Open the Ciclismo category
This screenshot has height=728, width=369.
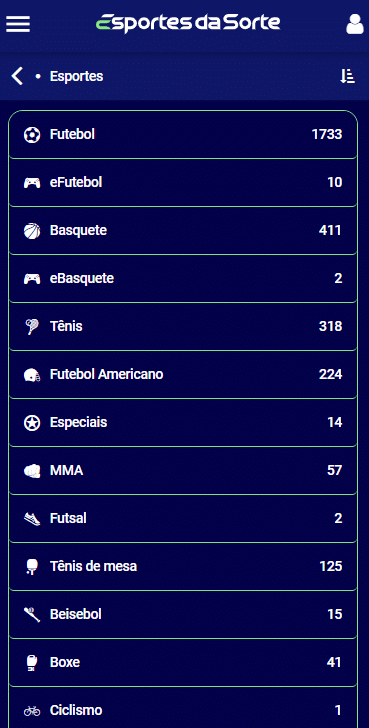(x=183, y=708)
